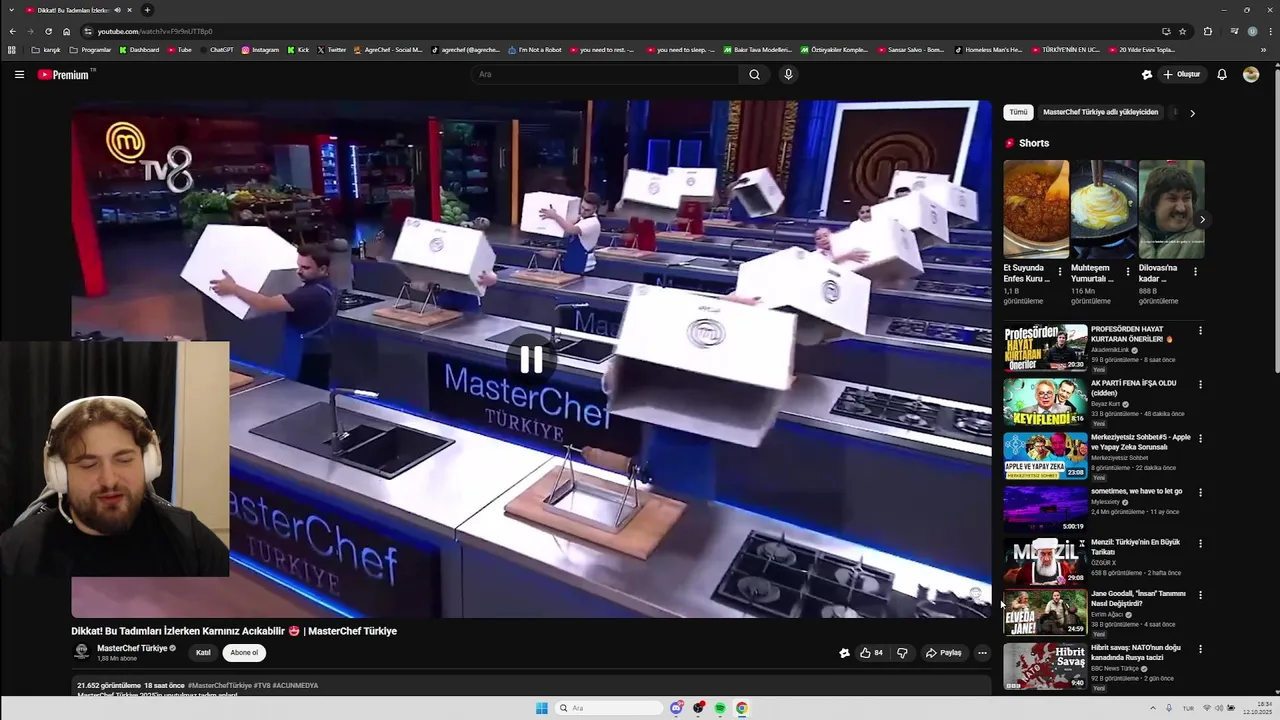Open options for 'PROFESÖRDEN HAYAT KURTARAN ÖNERİLER' video

click(x=1200, y=330)
